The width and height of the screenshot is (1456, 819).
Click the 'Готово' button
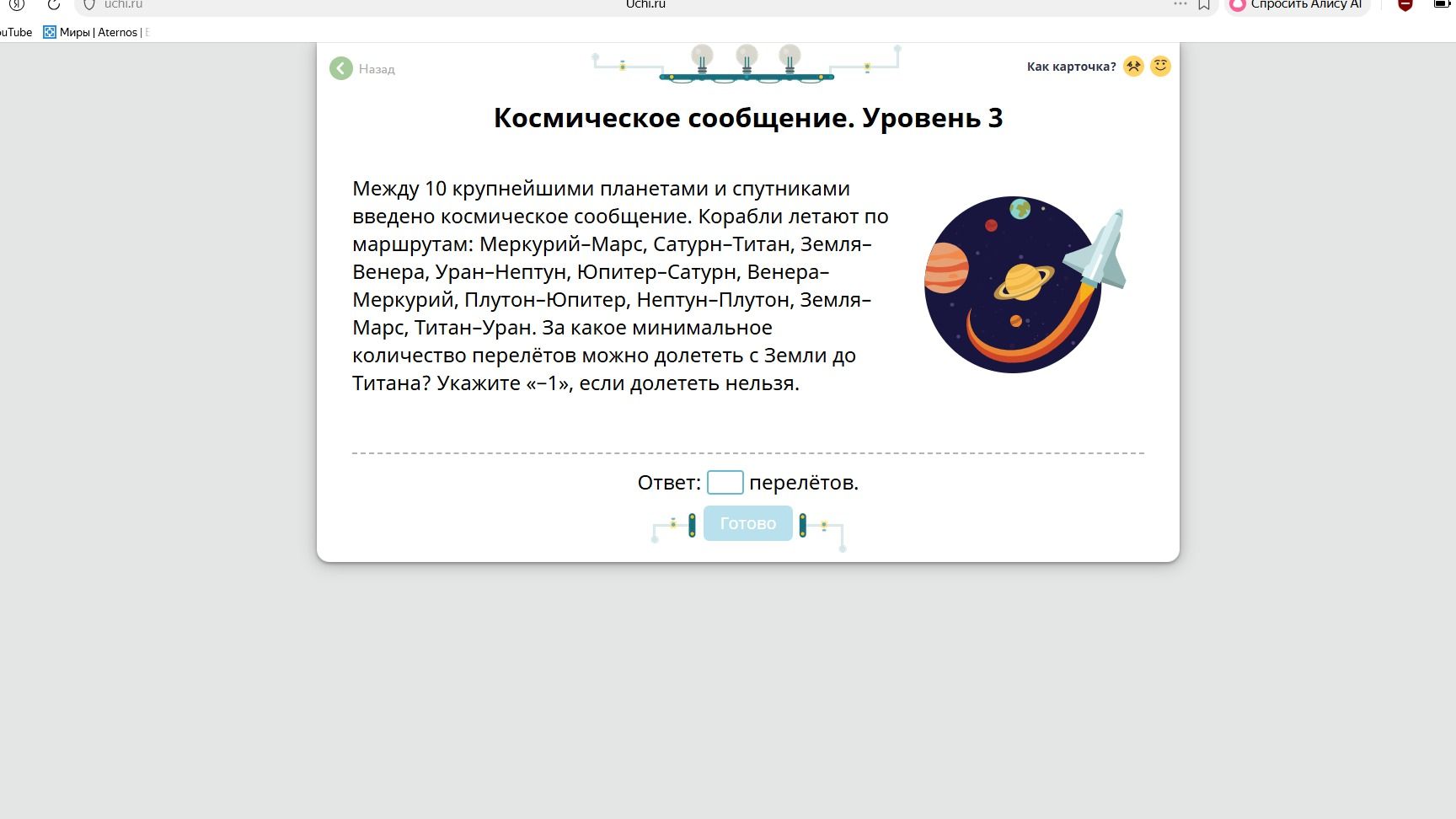pos(748,523)
